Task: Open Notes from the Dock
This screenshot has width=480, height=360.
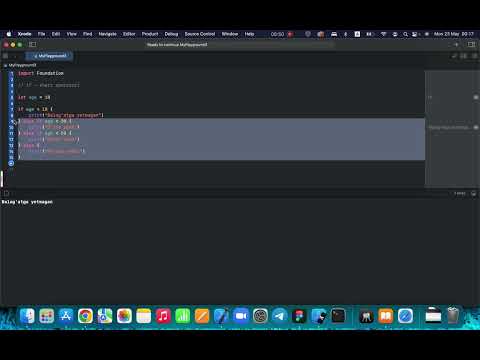Action: coord(144,316)
